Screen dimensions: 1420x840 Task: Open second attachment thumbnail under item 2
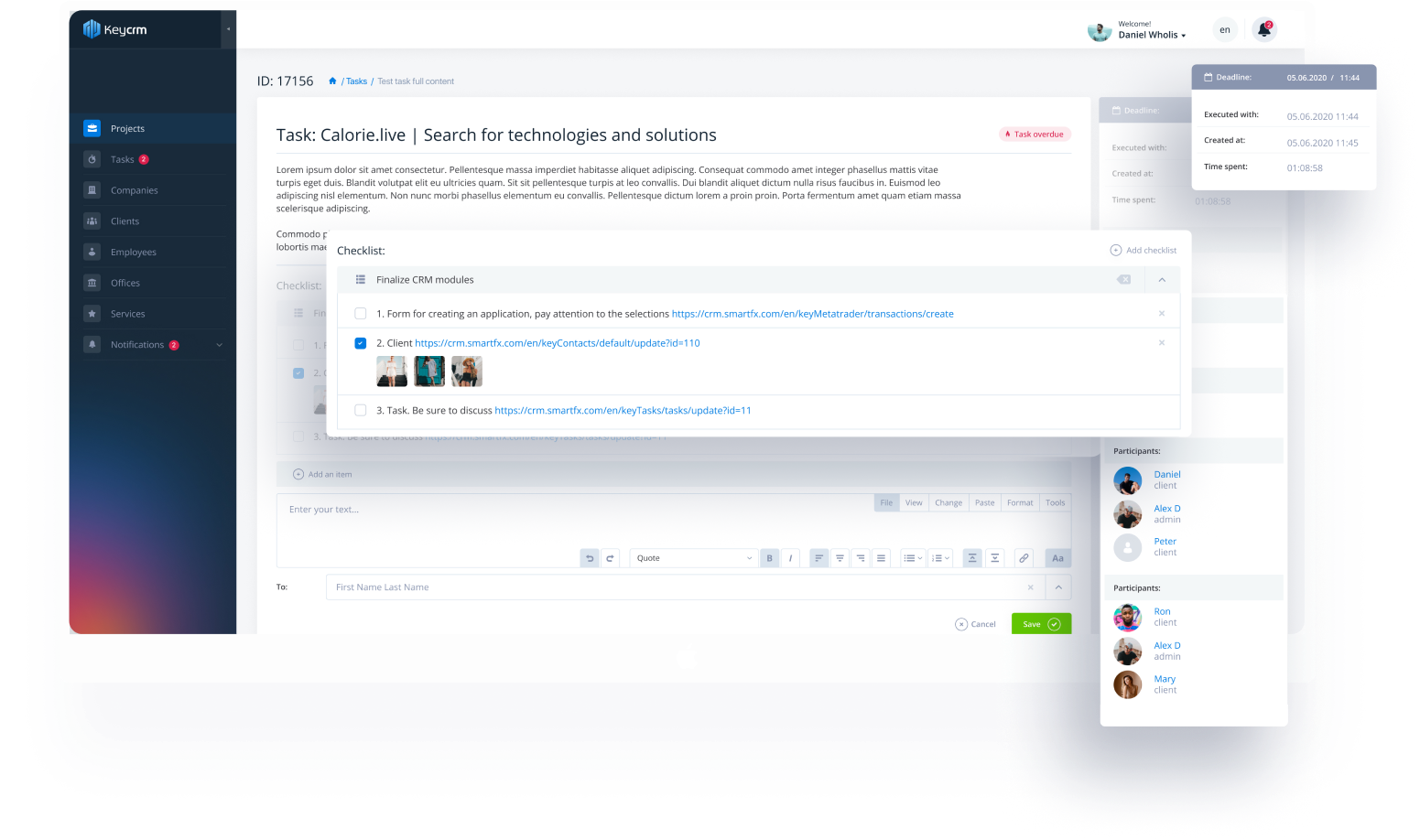click(429, 372)
